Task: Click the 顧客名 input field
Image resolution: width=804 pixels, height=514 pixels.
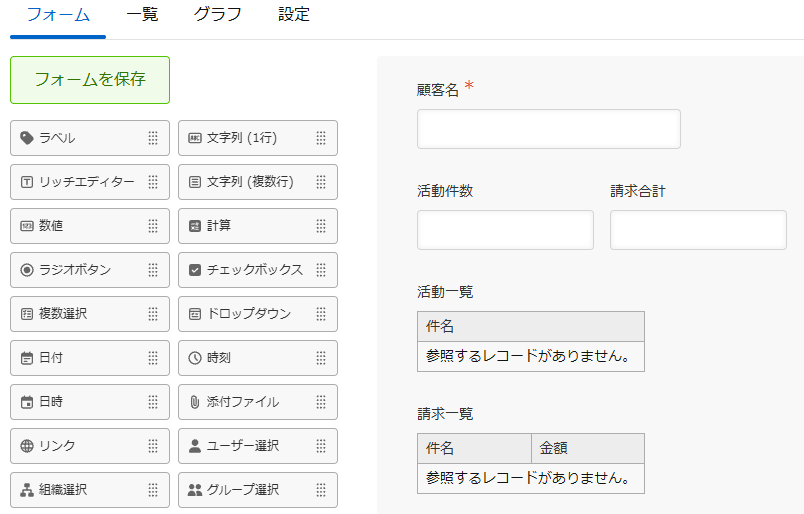Action: pos(549,129)
